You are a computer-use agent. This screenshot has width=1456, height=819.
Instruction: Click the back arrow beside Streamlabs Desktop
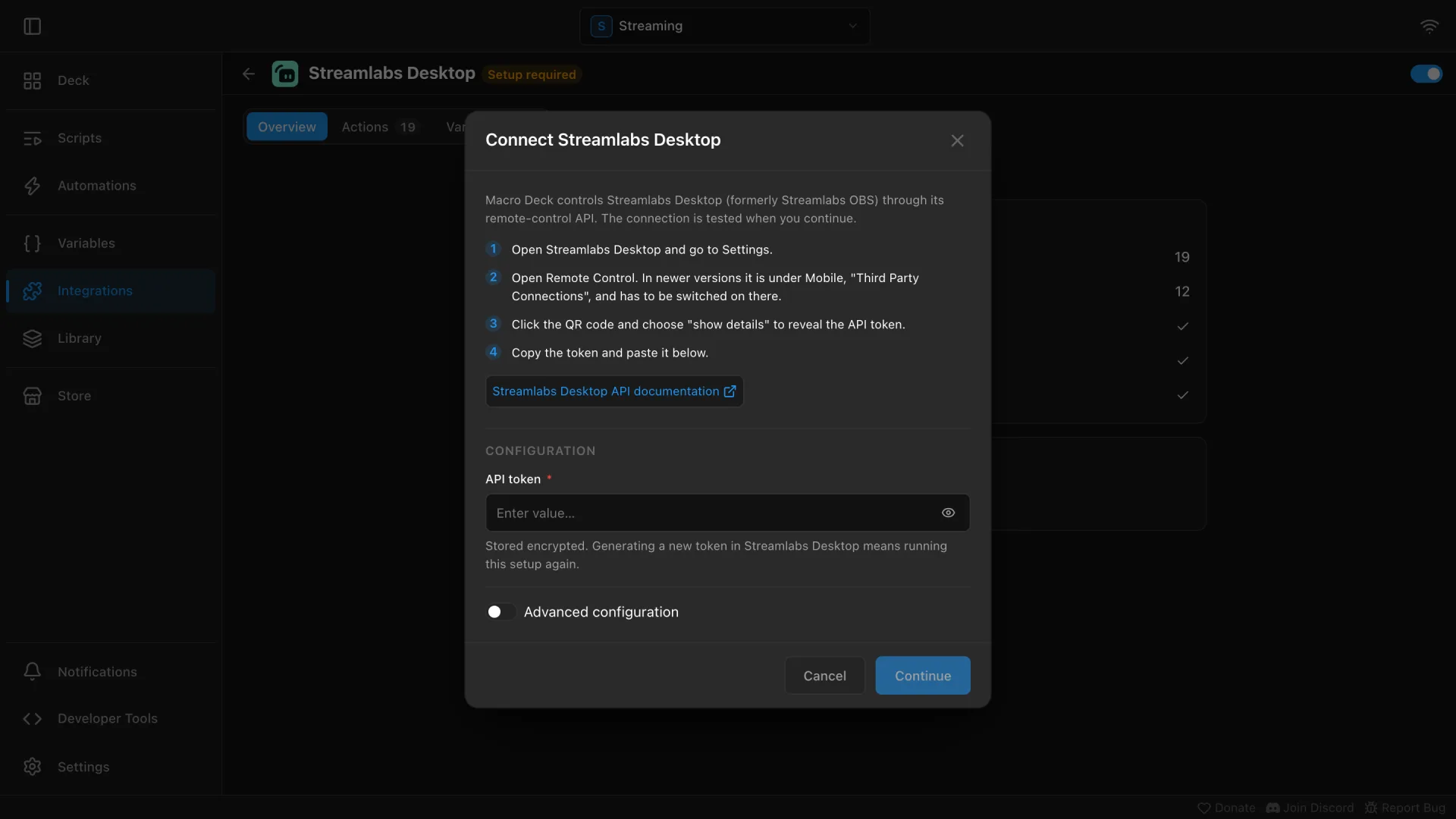249,74
